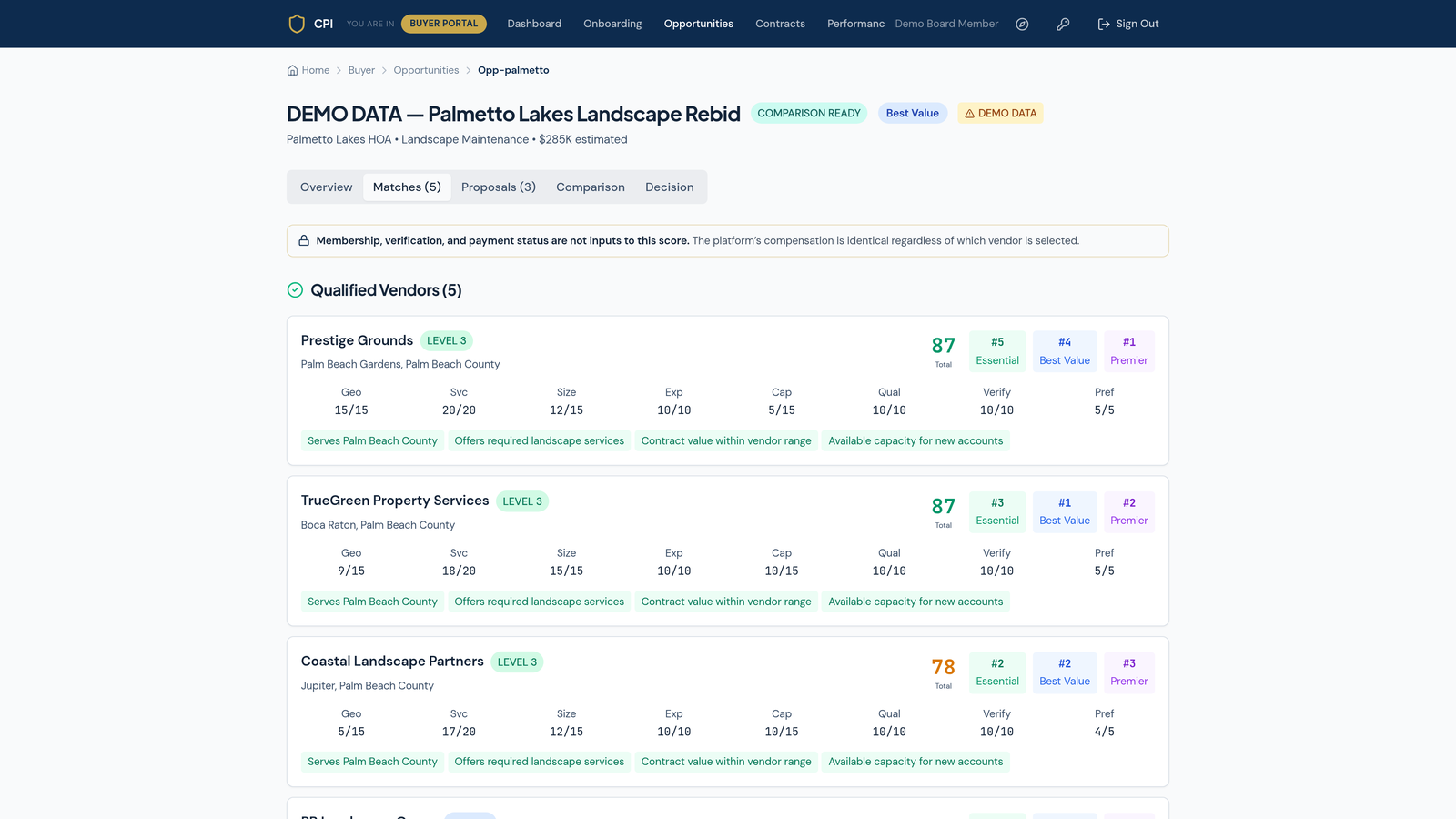Click the Buyer breadcrumb link

click(361, 70)
